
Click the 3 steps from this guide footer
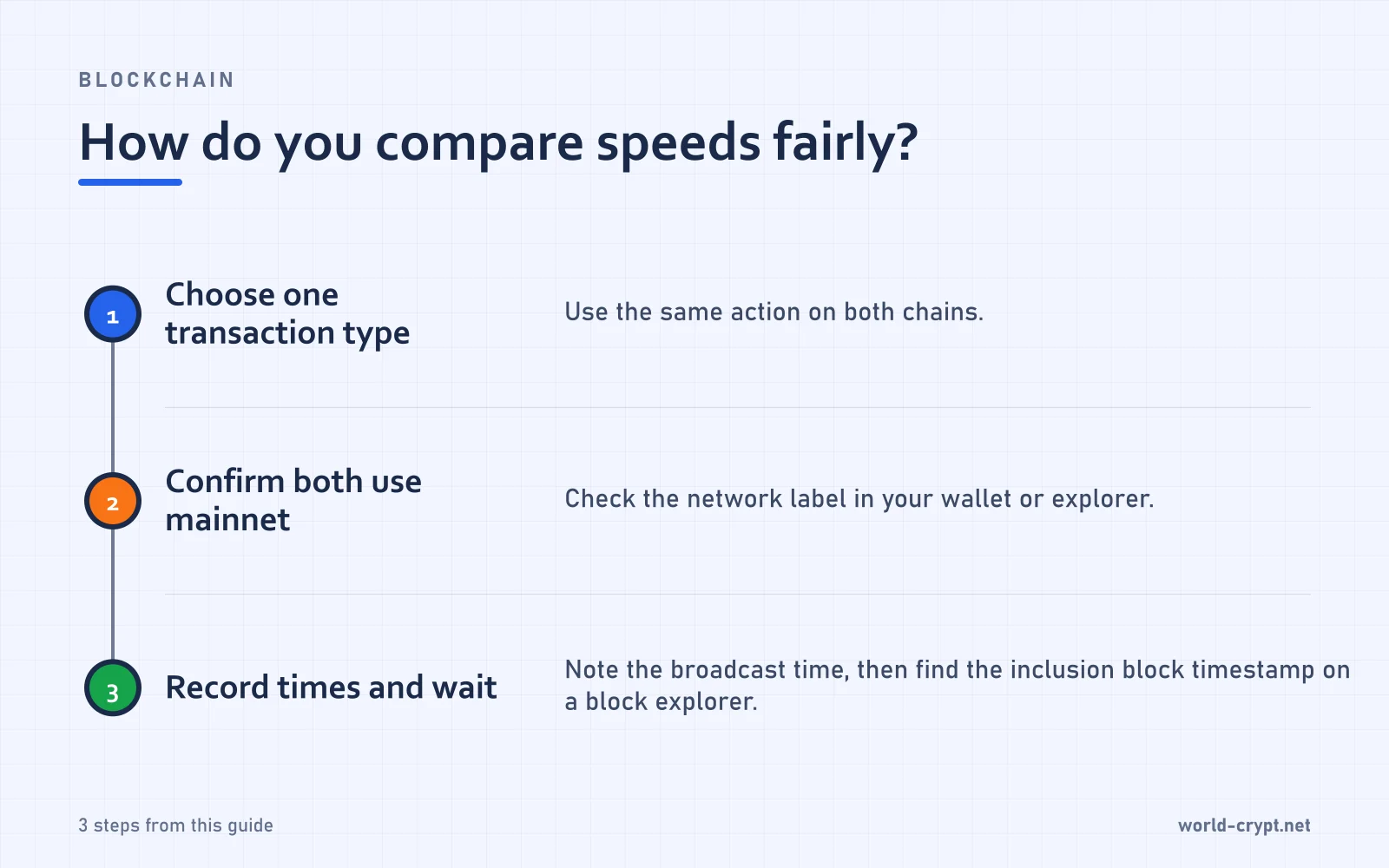click(x=175, y=825)
